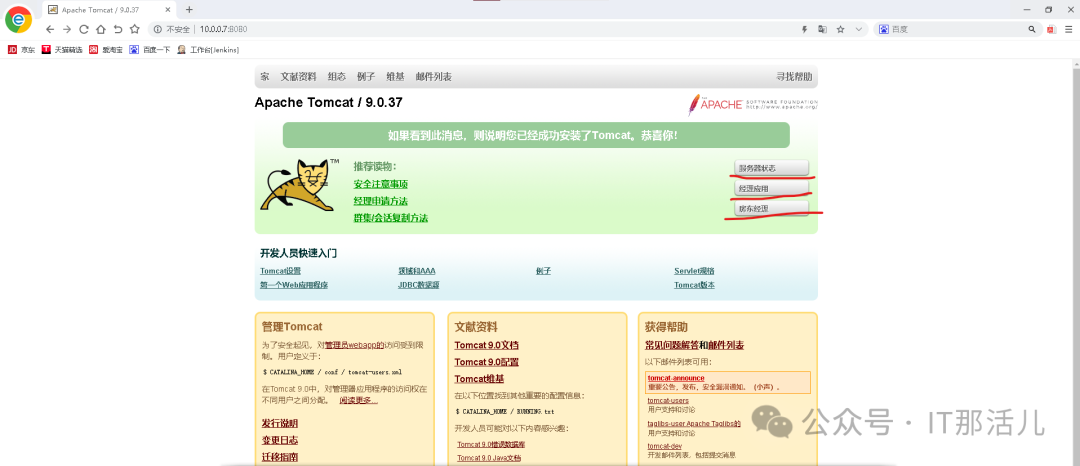The image size is (1080, 466).
Task: Expand the address bar chevron dropdown
Action: click(858, 30)
